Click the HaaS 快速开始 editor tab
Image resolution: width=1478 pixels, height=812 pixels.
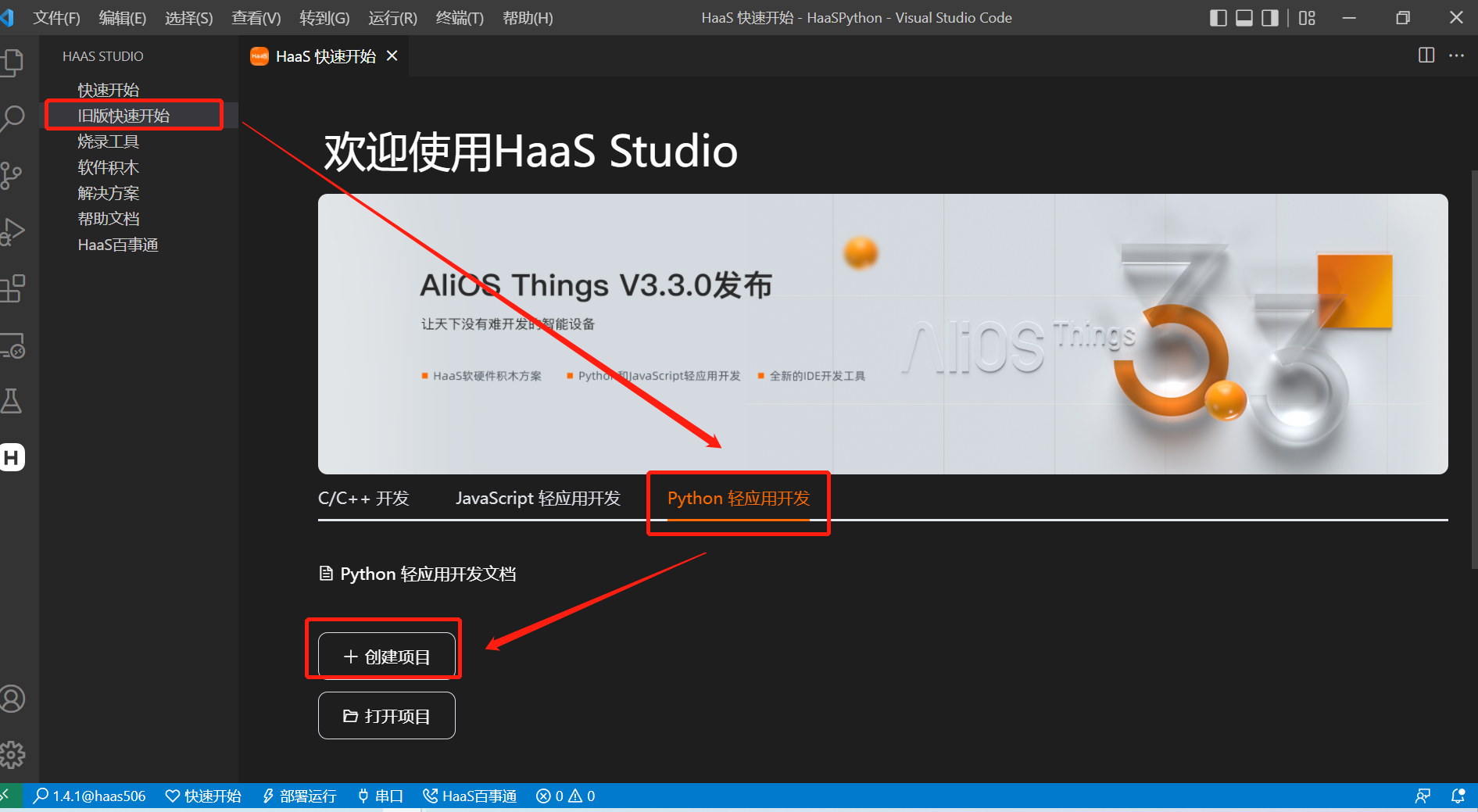tap(324, 55)
